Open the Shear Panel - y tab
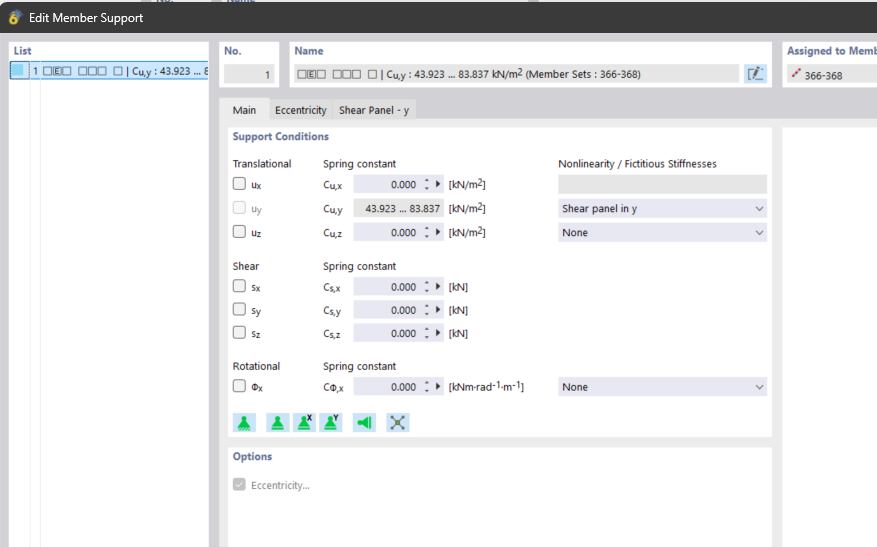This screenshot has width=877, height=547. [373, 110]
